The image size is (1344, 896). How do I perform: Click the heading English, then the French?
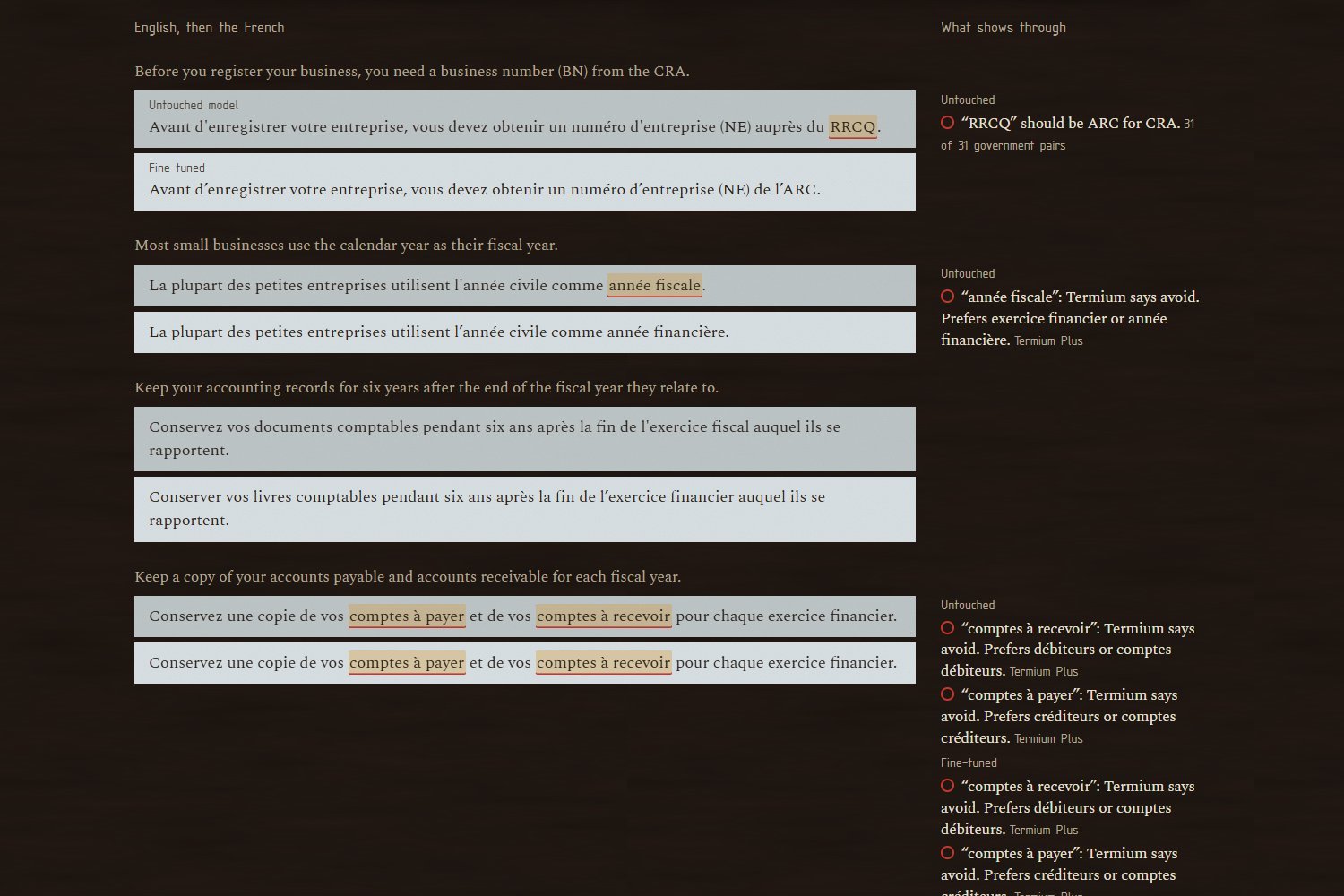210,28
